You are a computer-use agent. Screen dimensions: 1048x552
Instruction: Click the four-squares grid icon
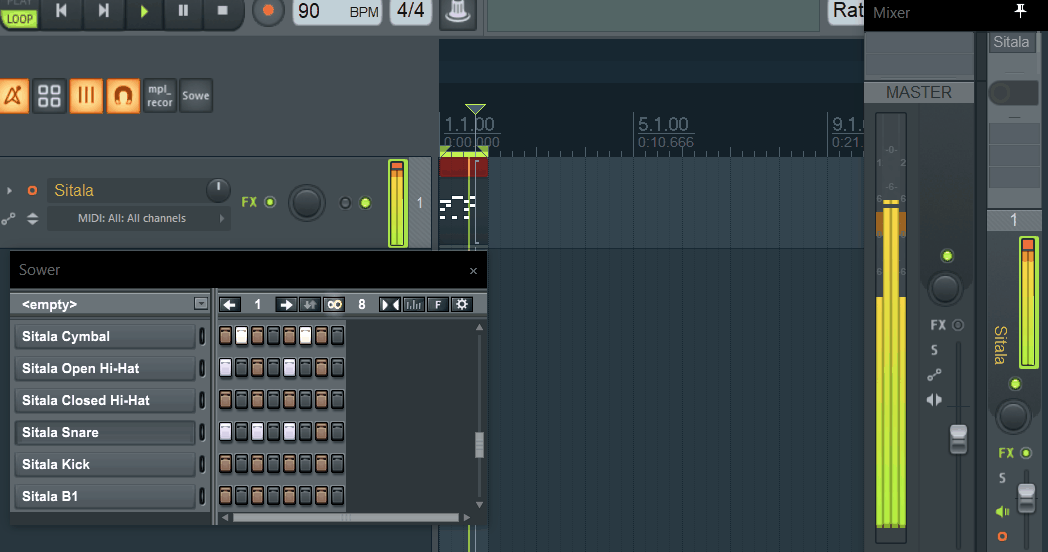pos(49,96)
